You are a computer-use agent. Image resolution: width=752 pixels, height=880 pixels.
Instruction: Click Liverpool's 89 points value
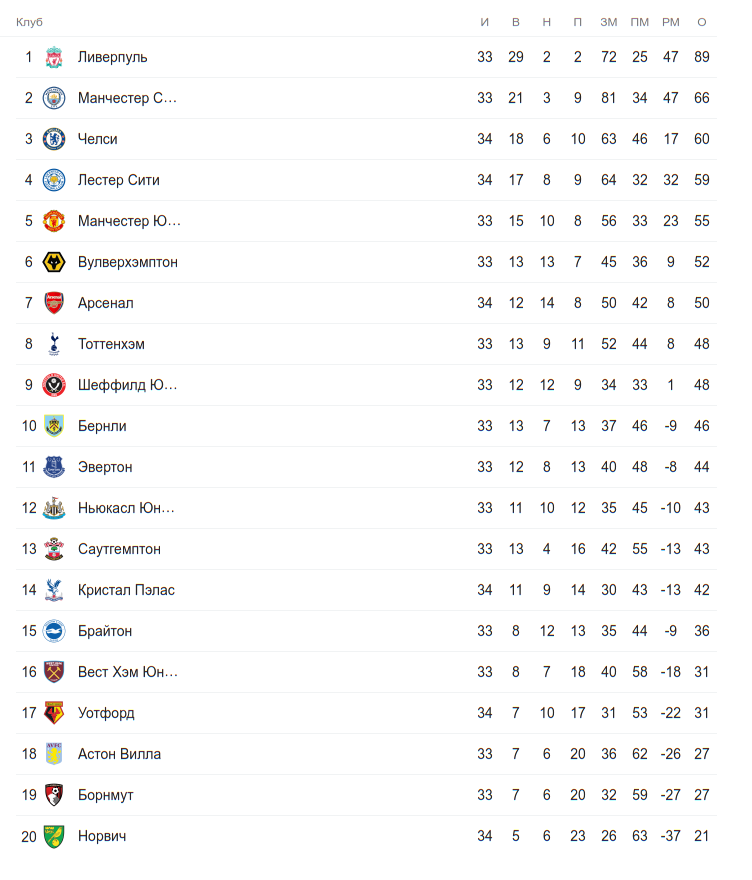(702, 57)
